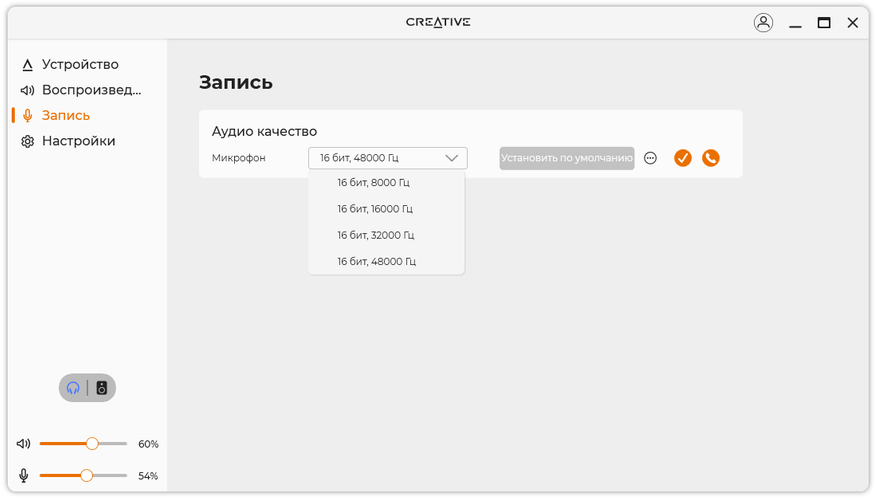
Task: Collapse the microphone audio quality dropdown
Action: point(451,158)
